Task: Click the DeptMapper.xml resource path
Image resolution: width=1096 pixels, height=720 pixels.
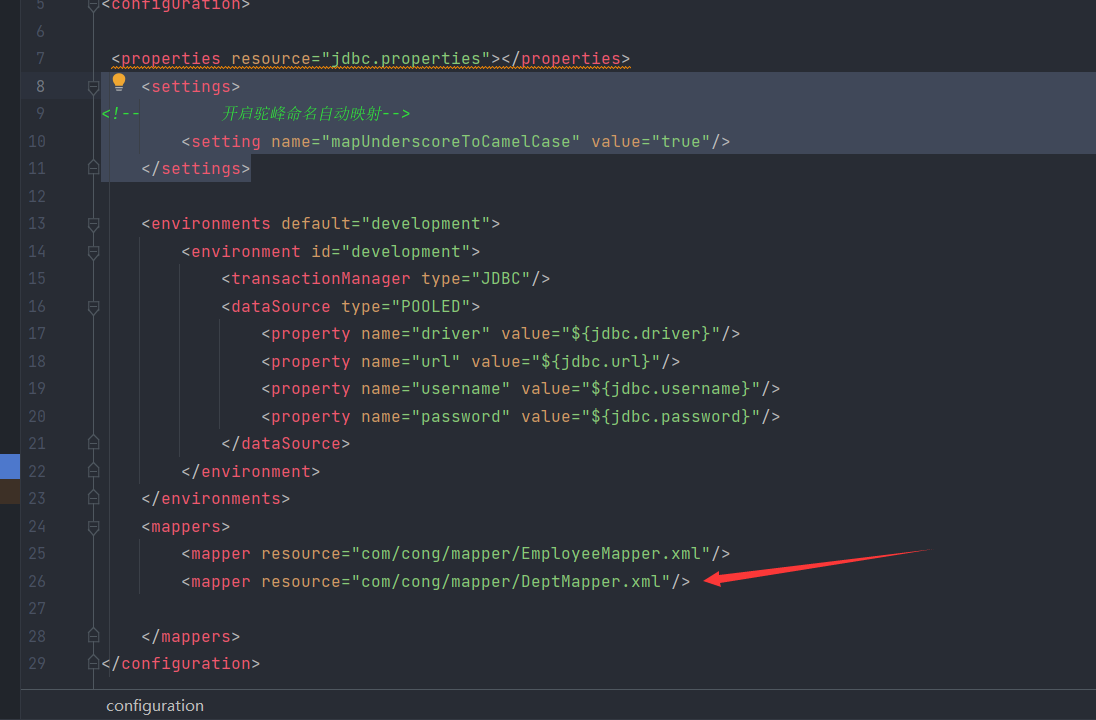Action: point(511,582)
